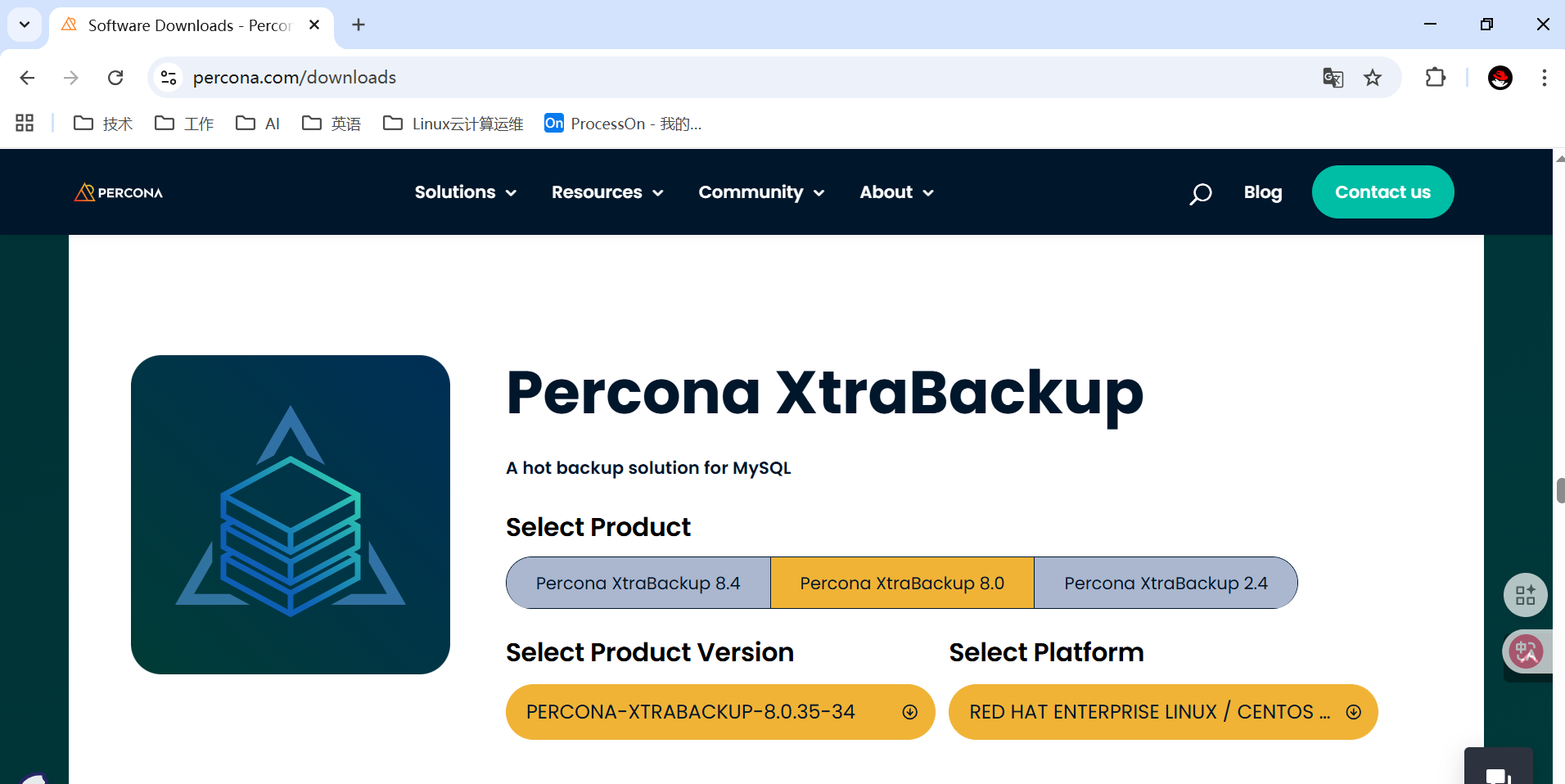Expand the About menu

pyautogui.click(x=896, y=192)
